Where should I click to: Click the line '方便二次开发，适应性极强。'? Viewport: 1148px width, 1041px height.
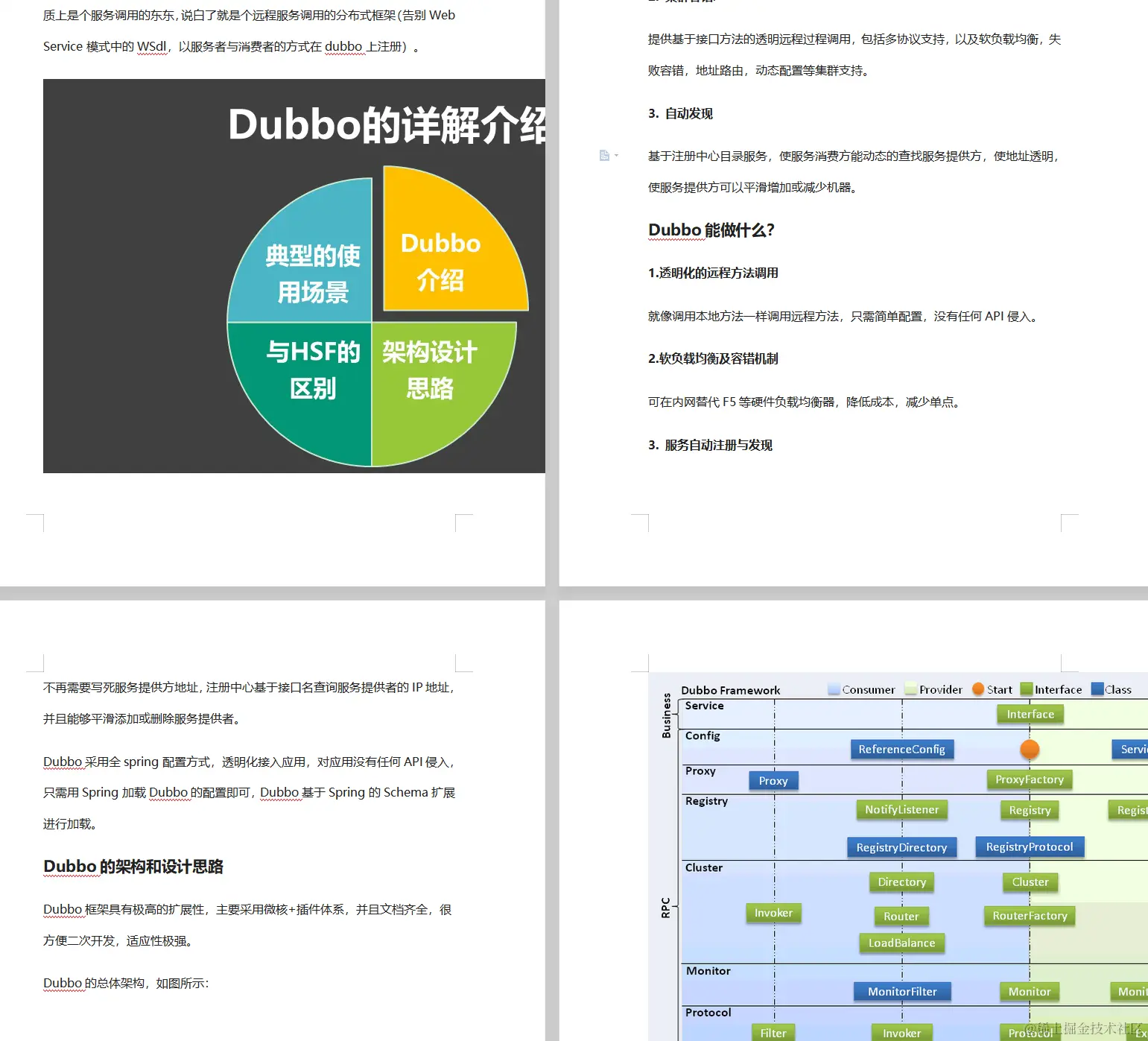coord(121,940)
